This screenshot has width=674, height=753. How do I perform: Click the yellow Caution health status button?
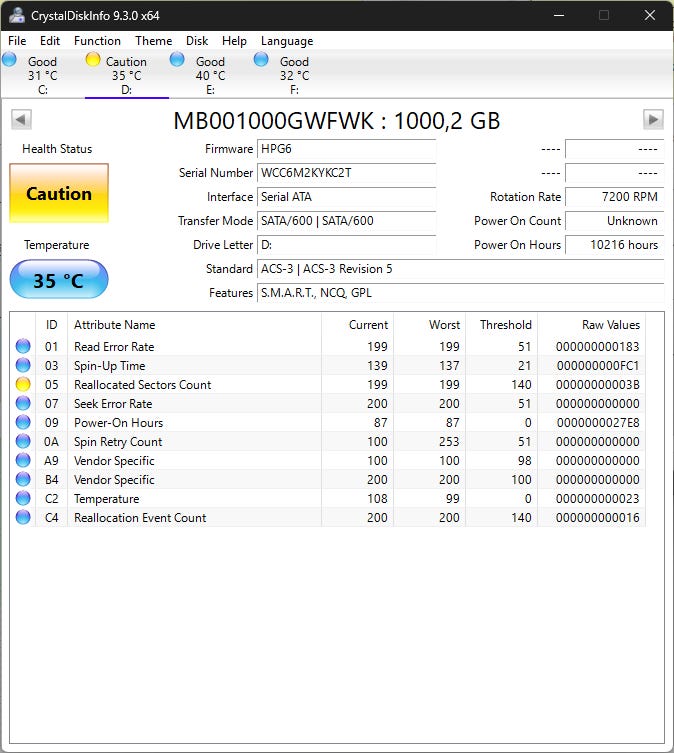pyautogui.click(x=58, y=194)
